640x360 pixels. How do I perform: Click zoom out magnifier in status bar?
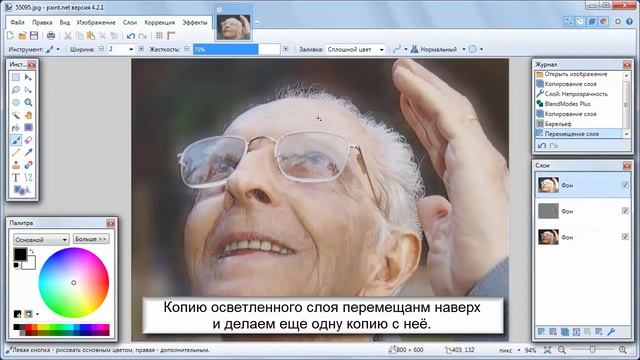(562, 350)
